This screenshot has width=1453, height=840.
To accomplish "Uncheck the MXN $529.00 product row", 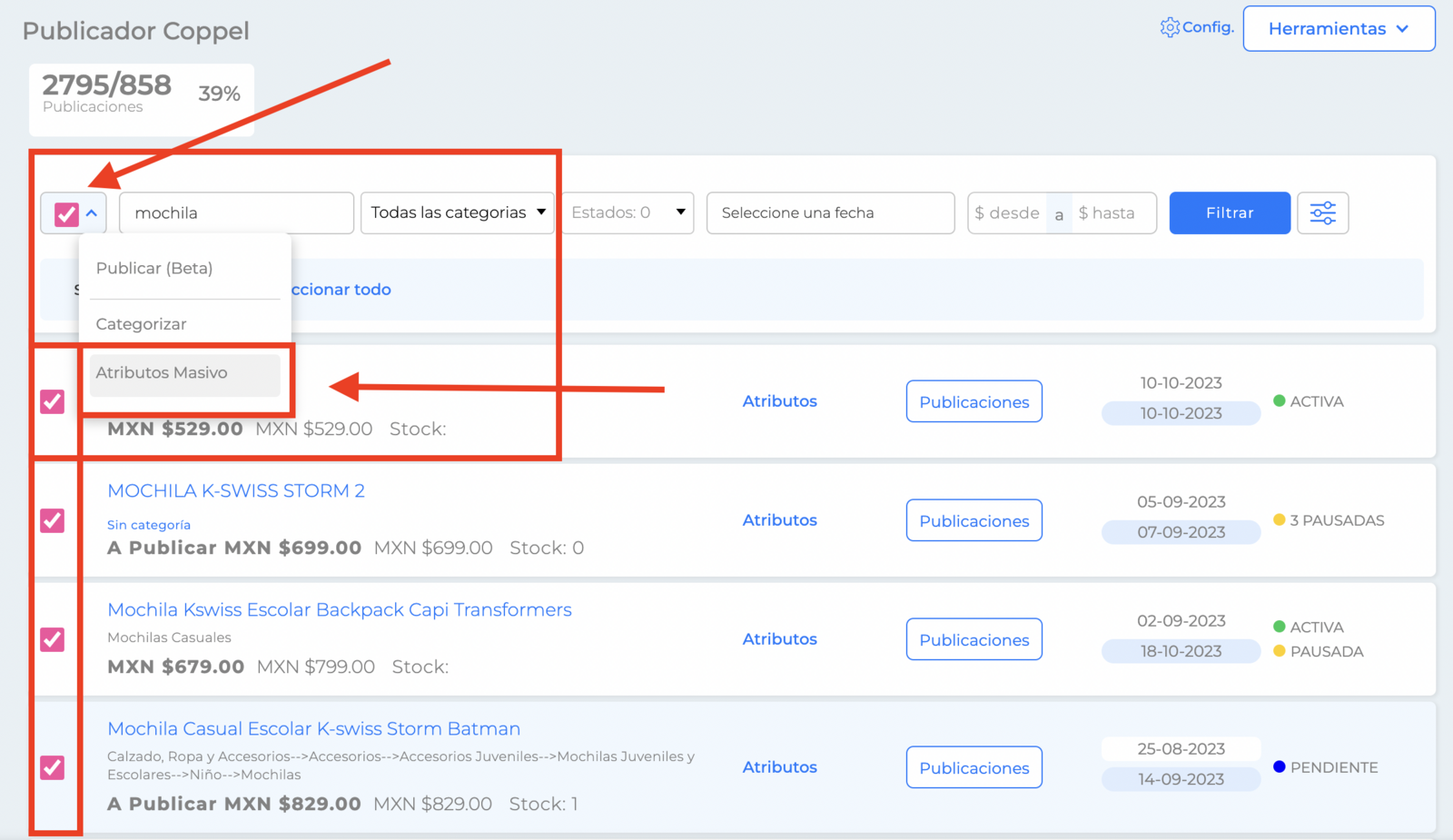I will 53,401.
